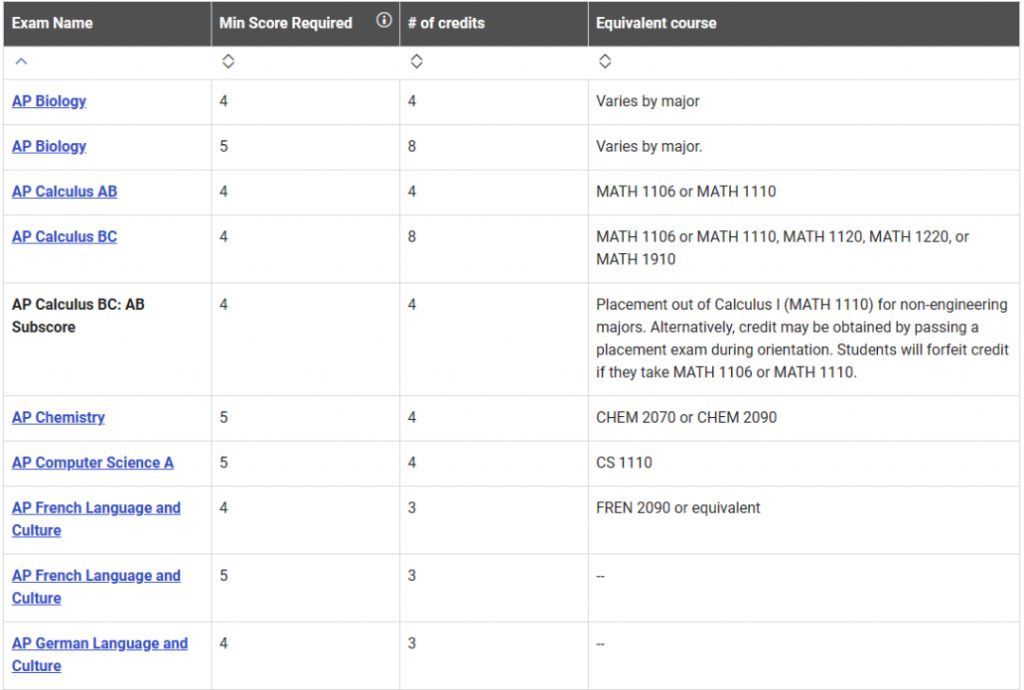Open the AP Biology link worth 8 credits
Screen dimensions: 1024x690
coord(49,146)
